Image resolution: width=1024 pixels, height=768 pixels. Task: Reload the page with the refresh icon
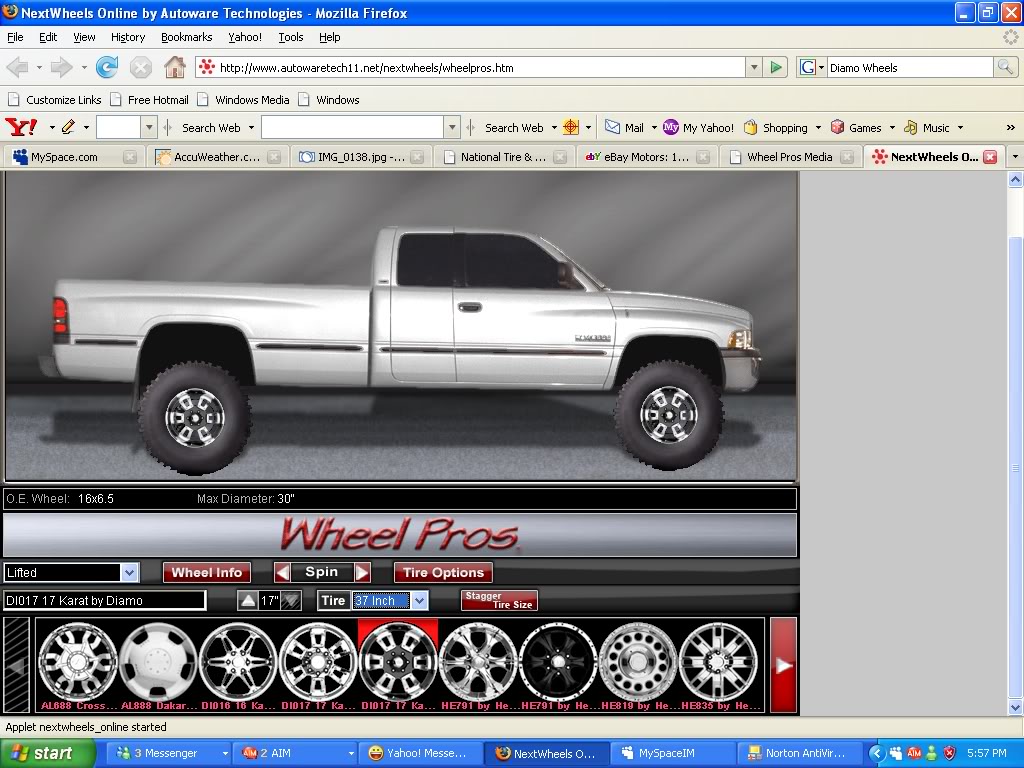107,67
